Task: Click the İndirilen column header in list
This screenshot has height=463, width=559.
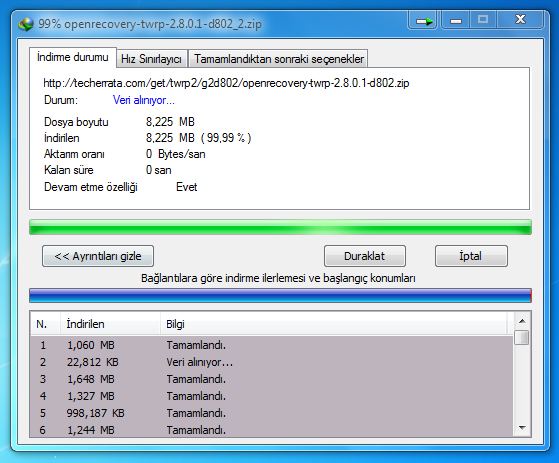Action: [110, 324]
